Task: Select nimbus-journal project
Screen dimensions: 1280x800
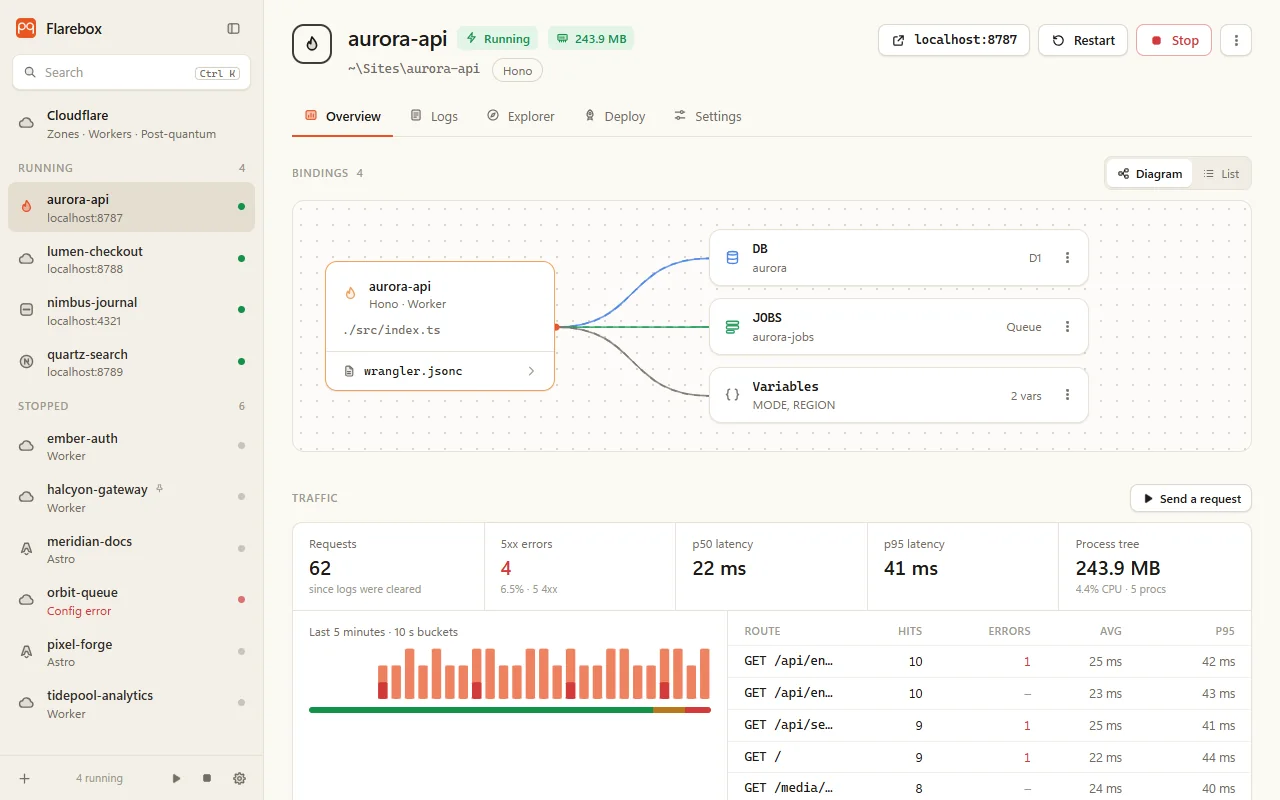Action: (131, 311)
